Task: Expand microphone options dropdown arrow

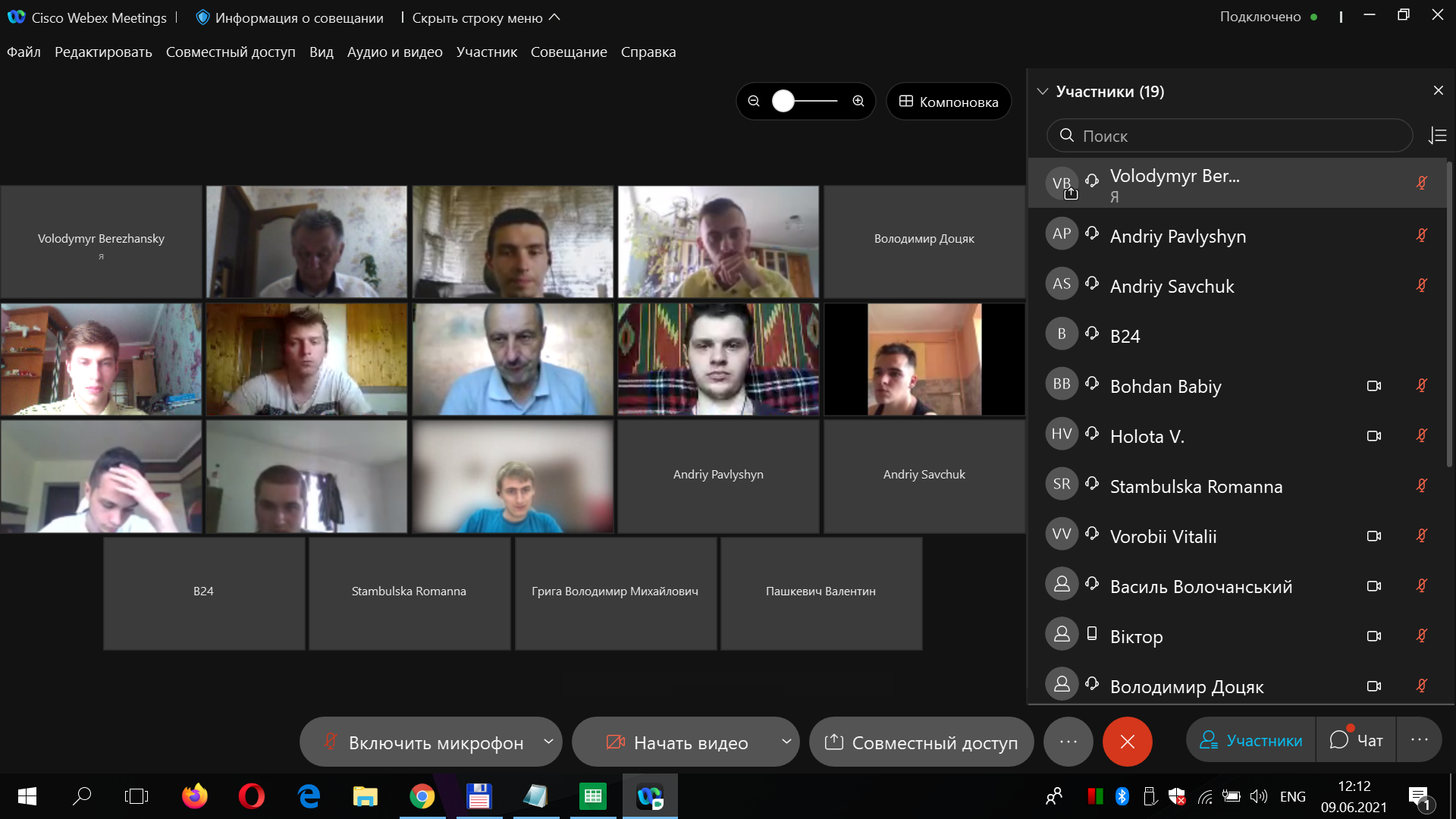Action: click(x=548, y=742)
